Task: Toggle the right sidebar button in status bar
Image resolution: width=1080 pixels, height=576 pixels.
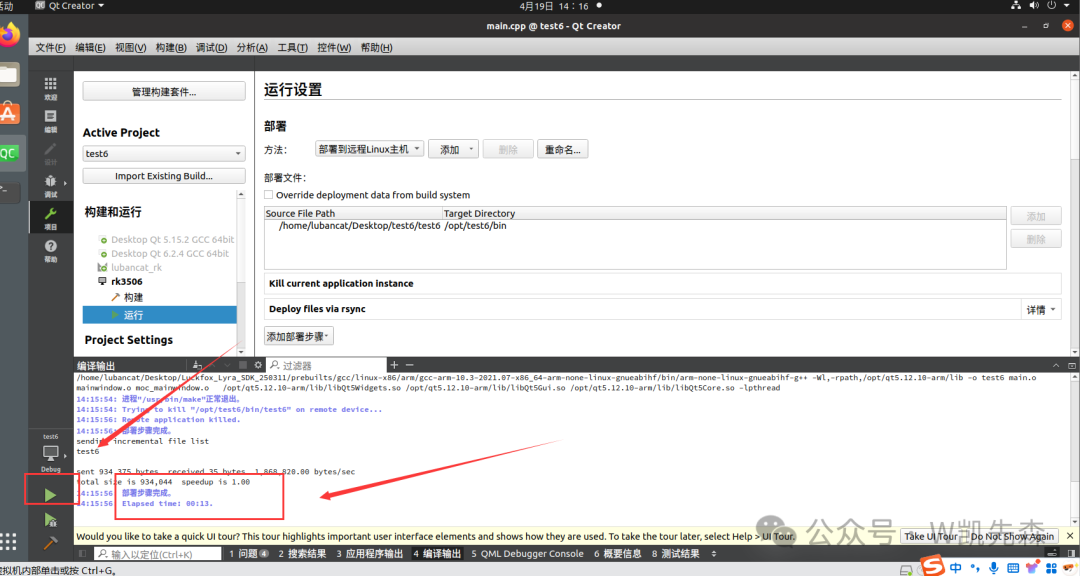Action: [x=1069, y=553]
